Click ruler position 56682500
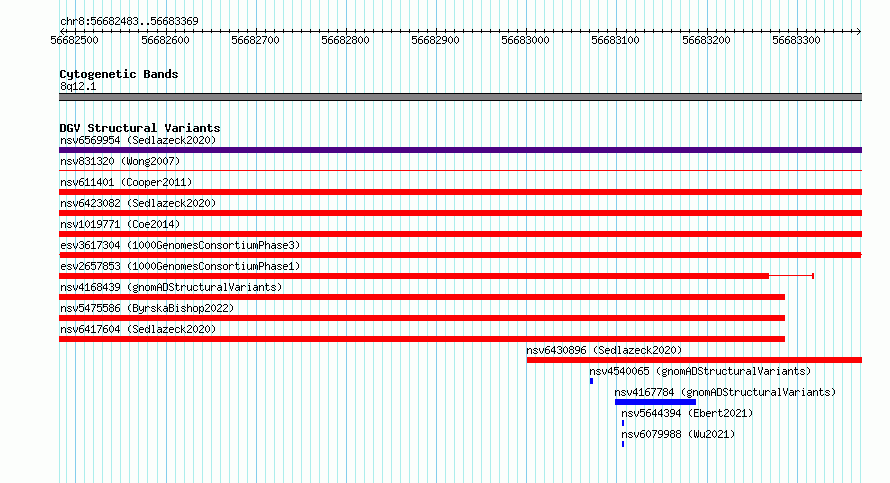This screenshot has height=483, width=890. tap(74, 40)
